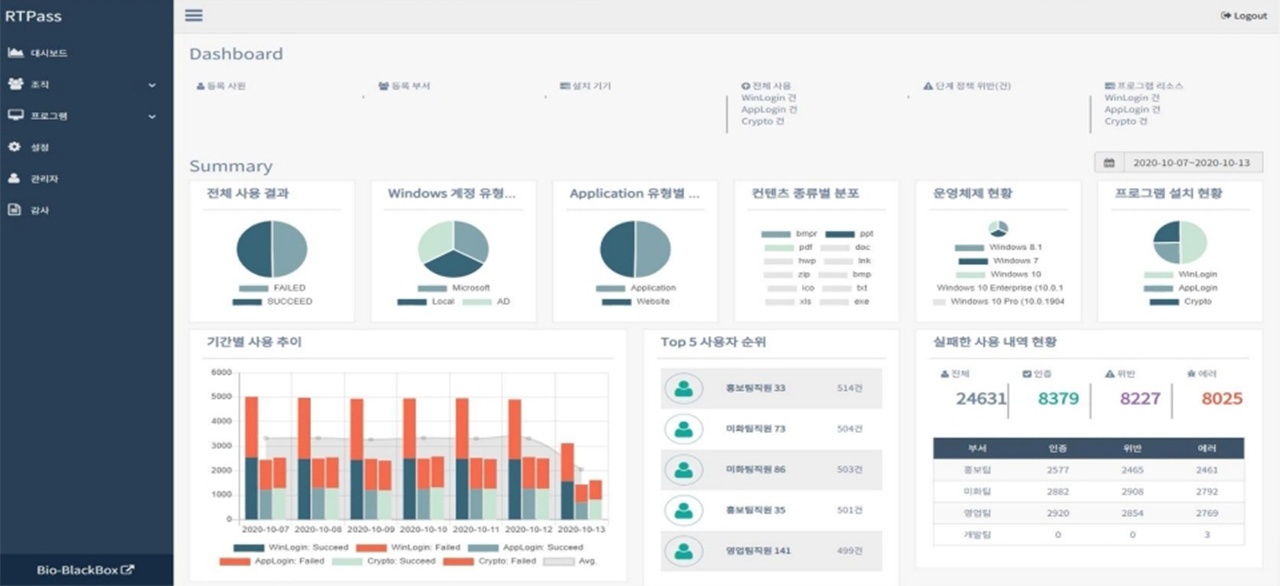Click the 설정 gear icon
The image size is (1280, 586).
[14, 147]
